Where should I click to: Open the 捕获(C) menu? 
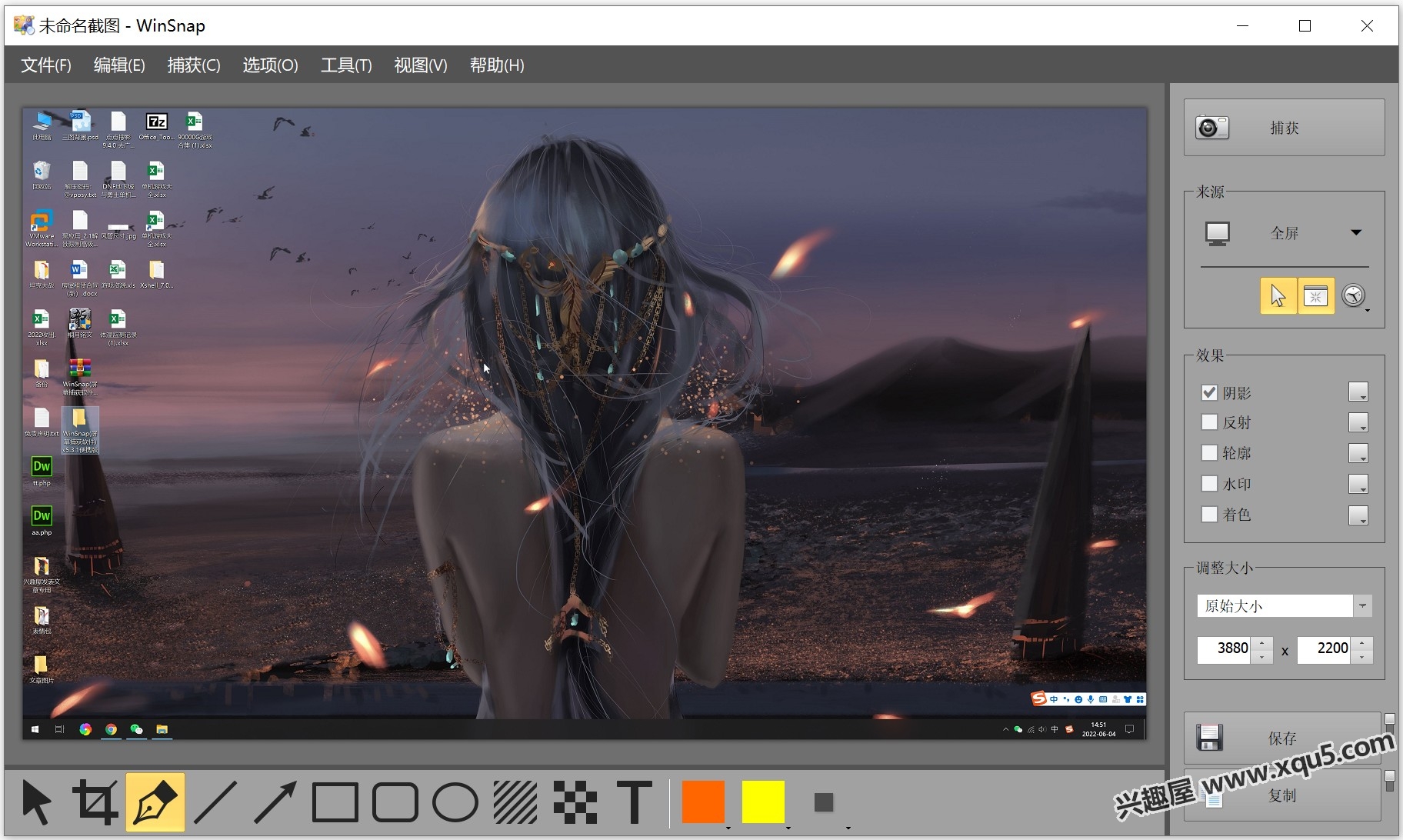(194, 65)
